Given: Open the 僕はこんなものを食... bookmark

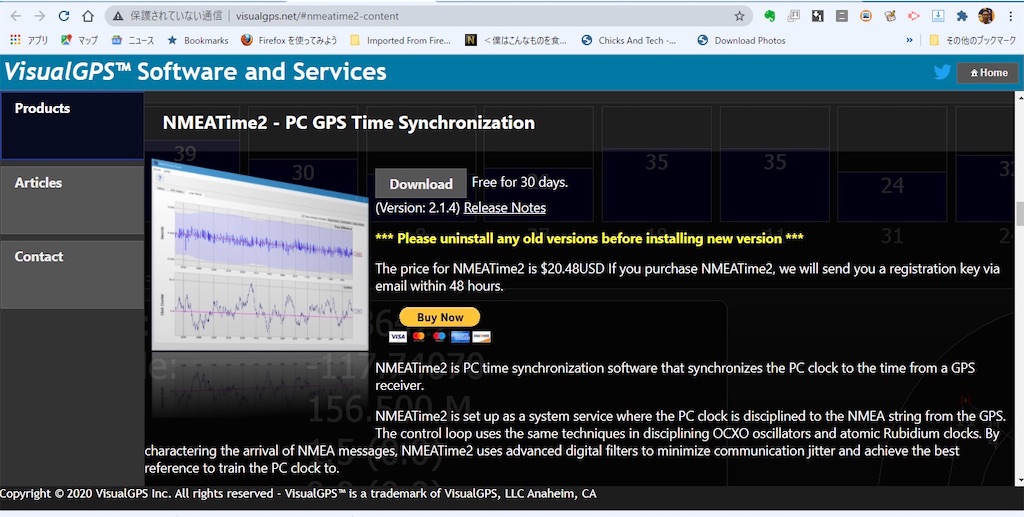Looking at the screenshot, I should (516, 40).
